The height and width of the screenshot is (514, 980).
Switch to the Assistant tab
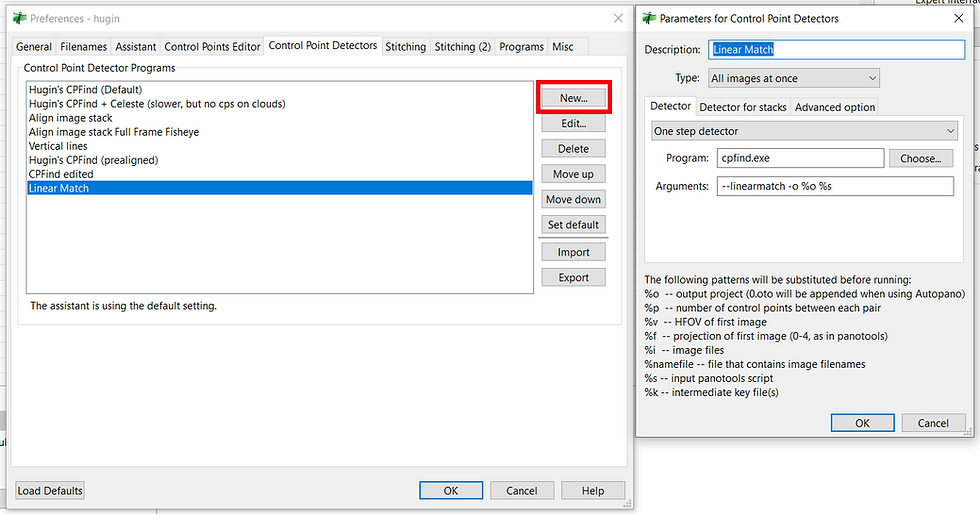[136, 47]
